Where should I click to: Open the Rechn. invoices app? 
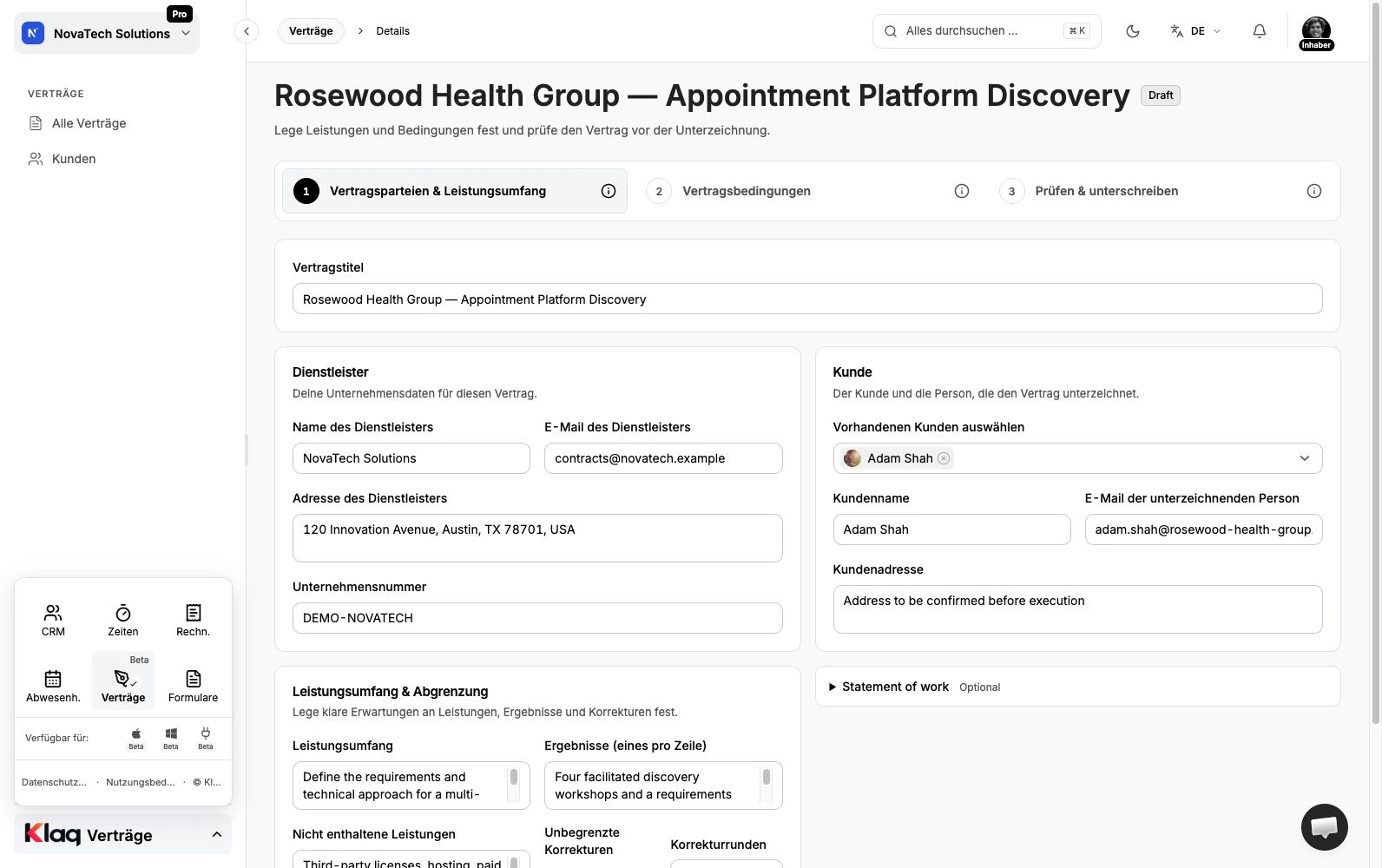point(193,621)
